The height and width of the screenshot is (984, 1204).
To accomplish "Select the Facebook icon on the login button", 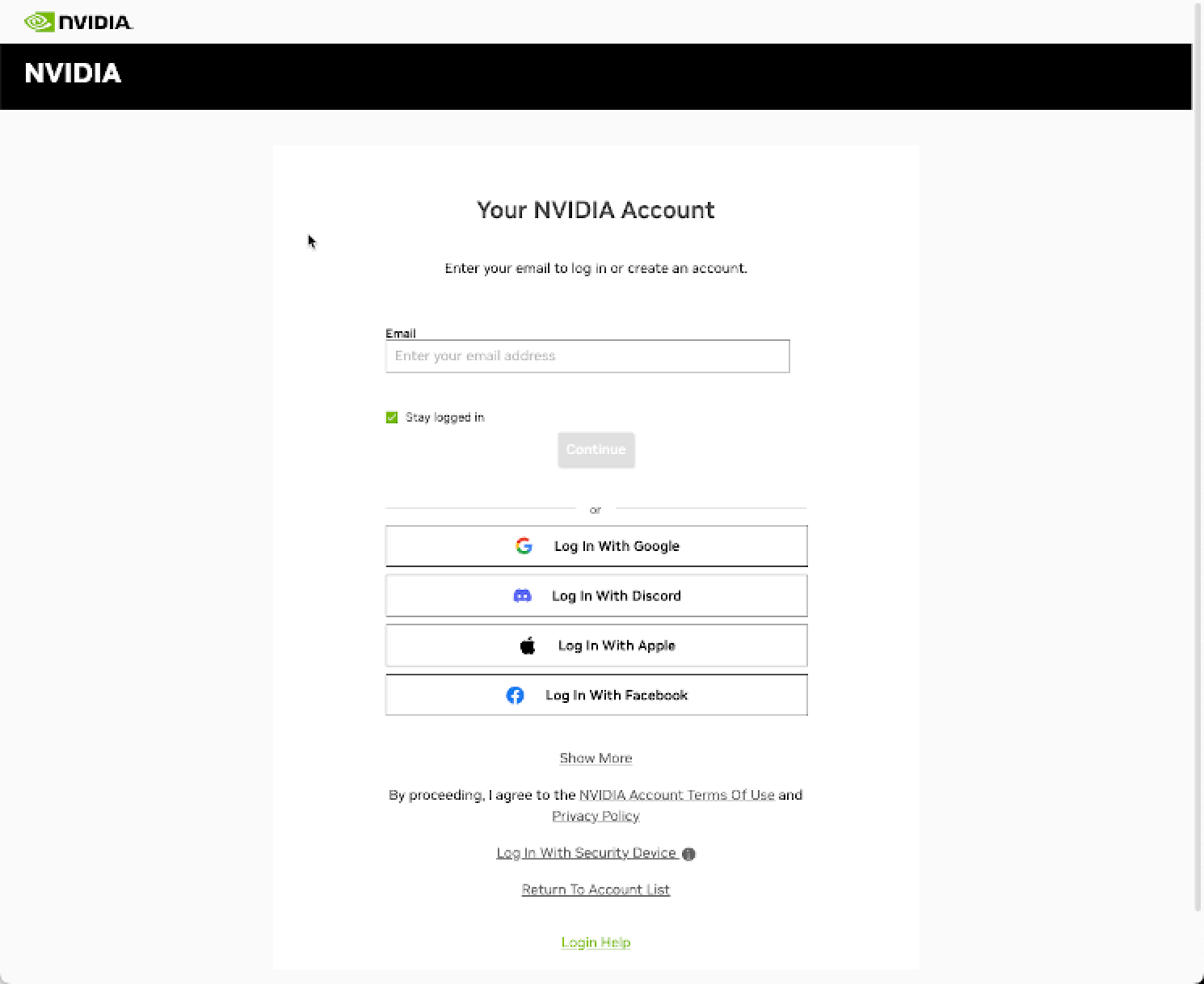I will (x=515, y=695).
